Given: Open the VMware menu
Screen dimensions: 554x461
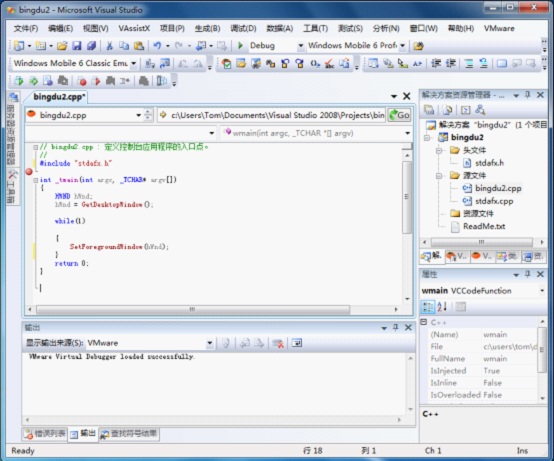Looking at the screenshot, I should point(499,28).
